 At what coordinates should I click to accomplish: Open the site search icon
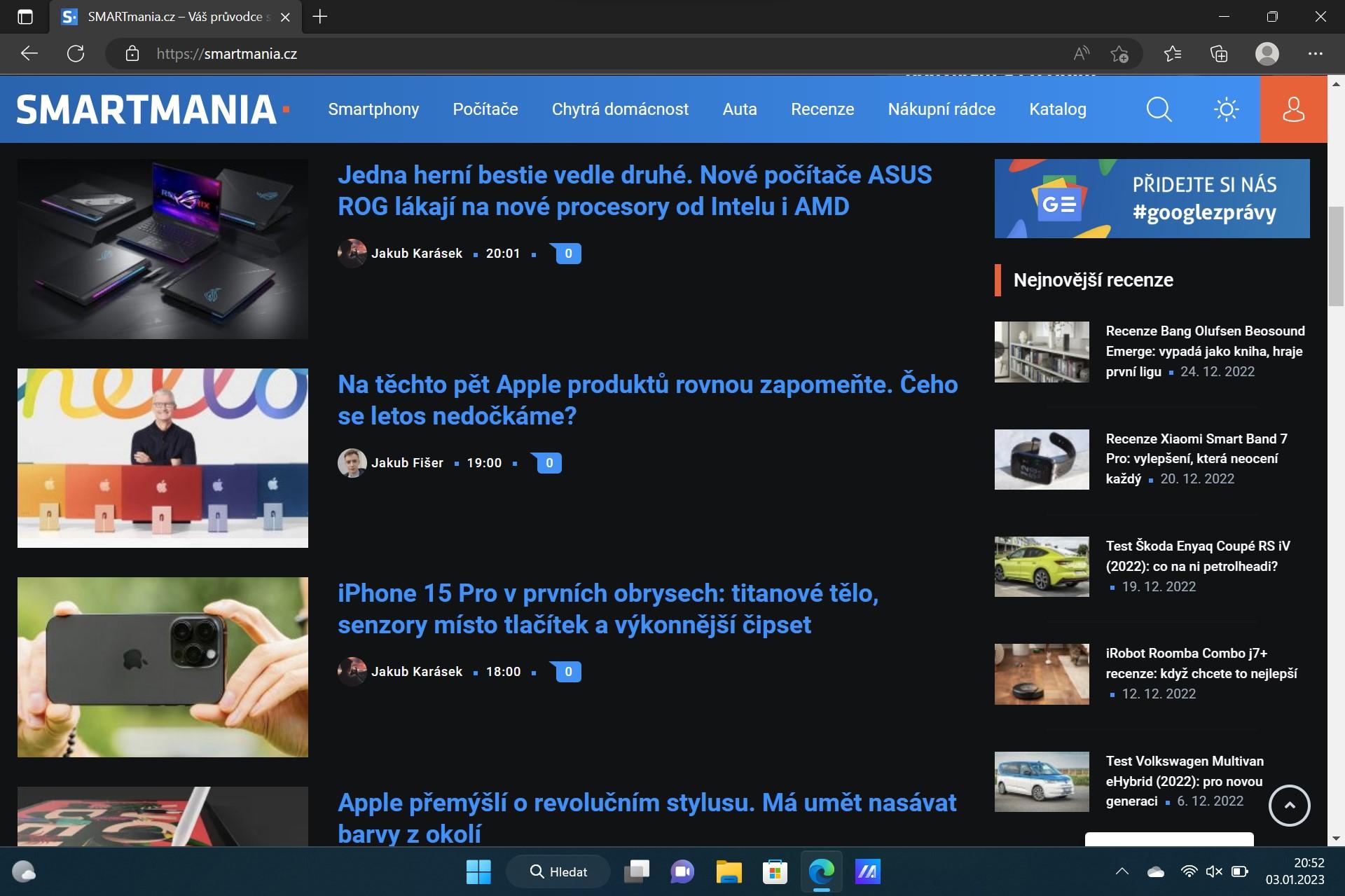click(1159, 109)
